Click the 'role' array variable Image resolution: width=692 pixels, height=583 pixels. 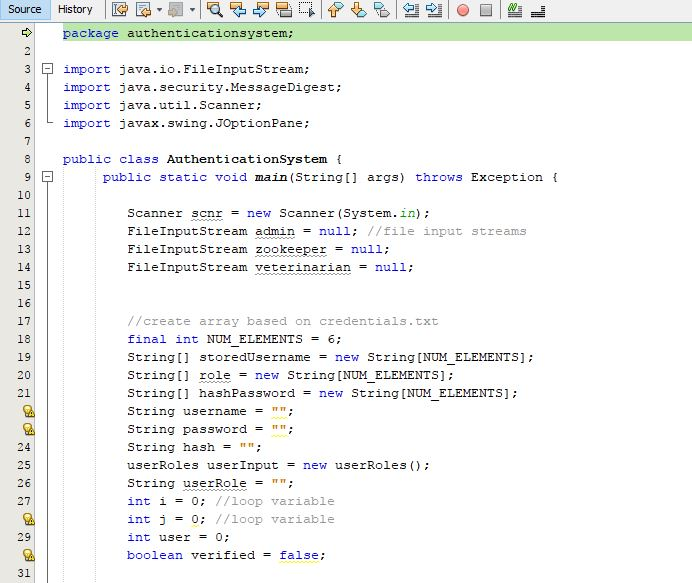pyautogui.click(x=215, y=375)
